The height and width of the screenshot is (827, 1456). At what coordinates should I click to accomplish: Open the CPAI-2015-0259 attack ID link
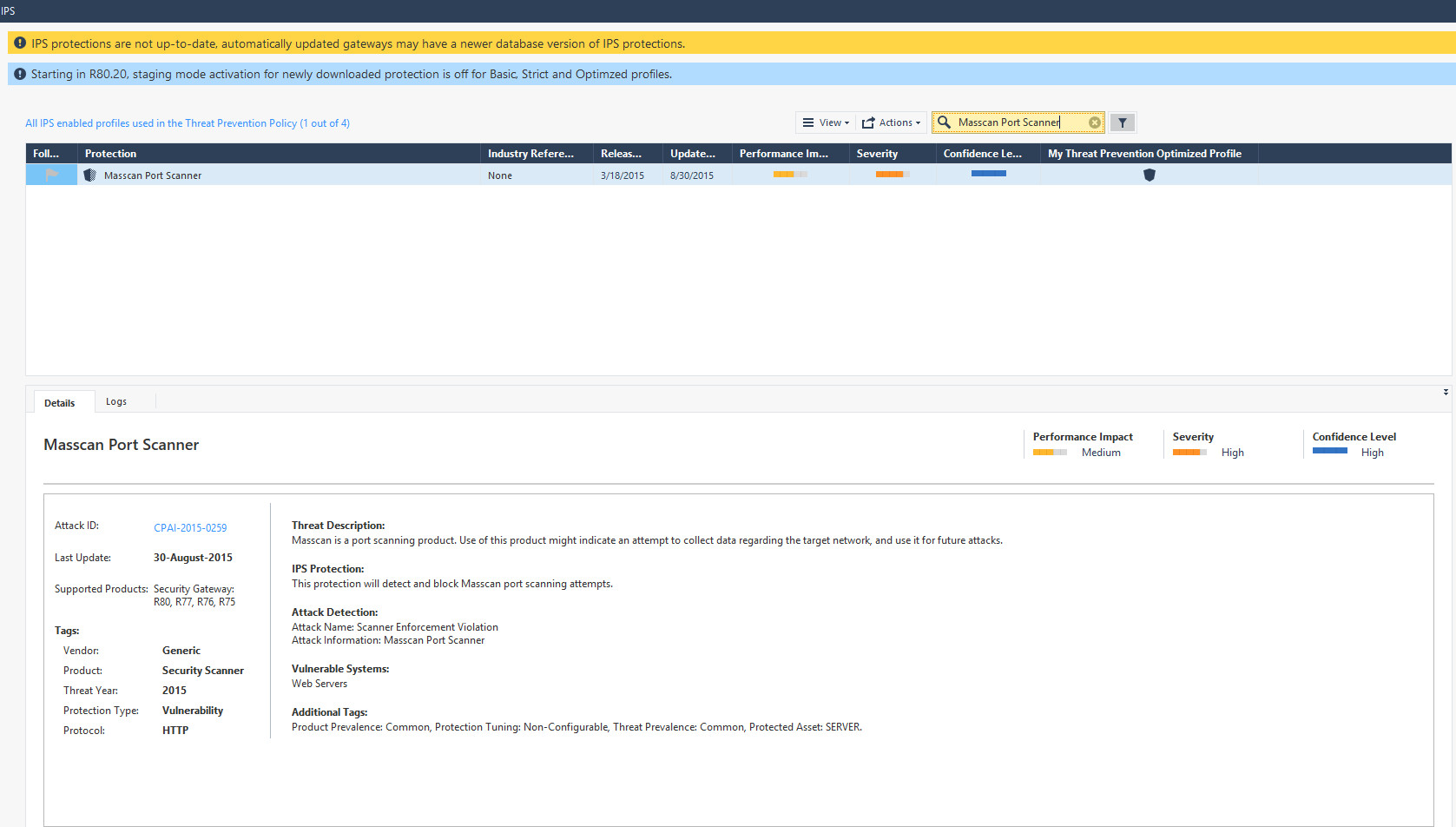[x=190, y=527]
